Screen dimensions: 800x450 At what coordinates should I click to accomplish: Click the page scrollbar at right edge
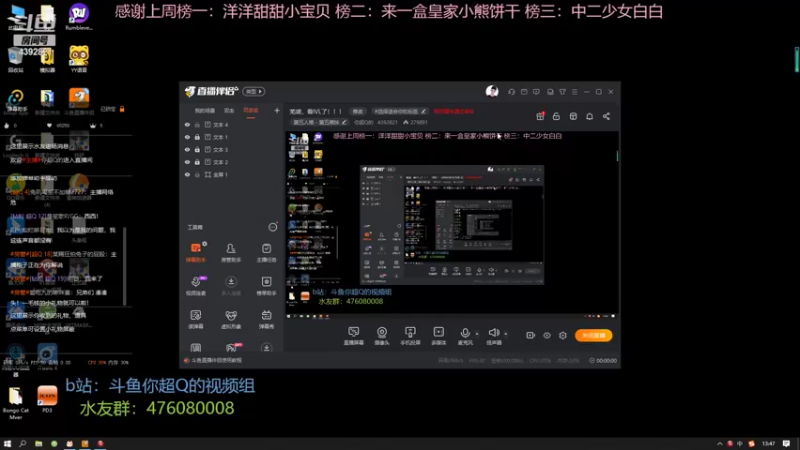797,59
